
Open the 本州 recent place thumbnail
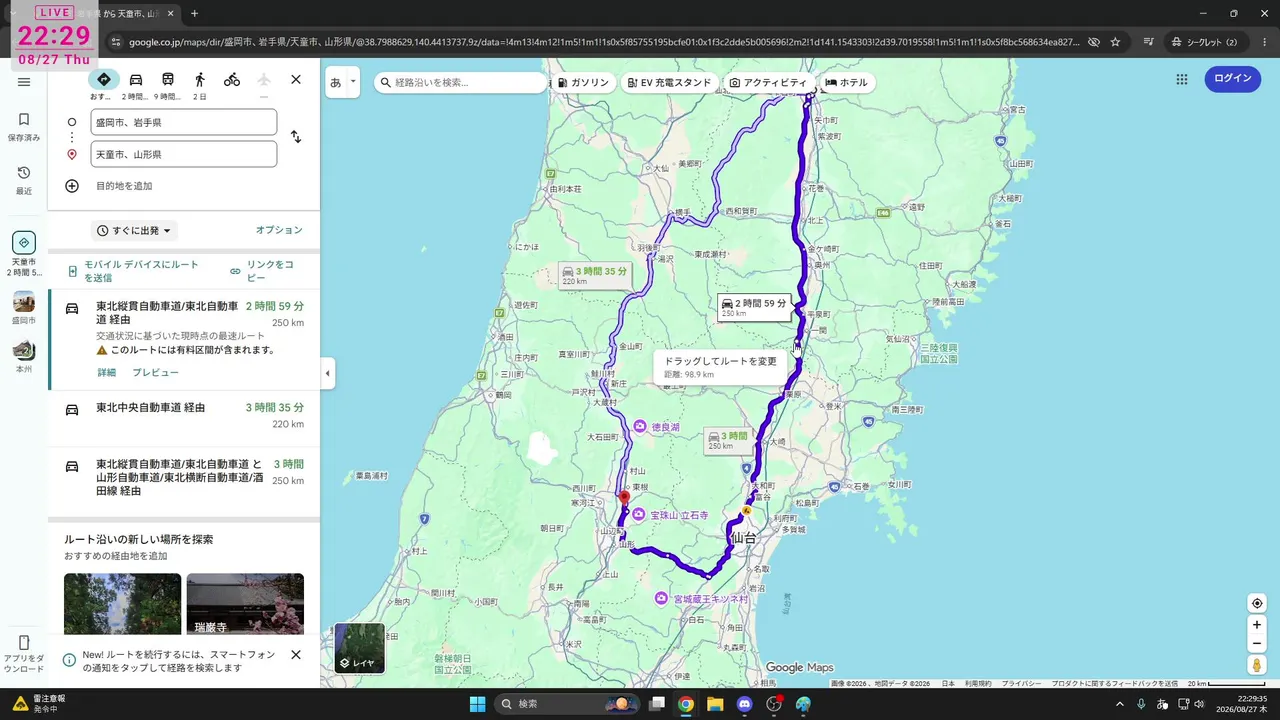point(24,356)
